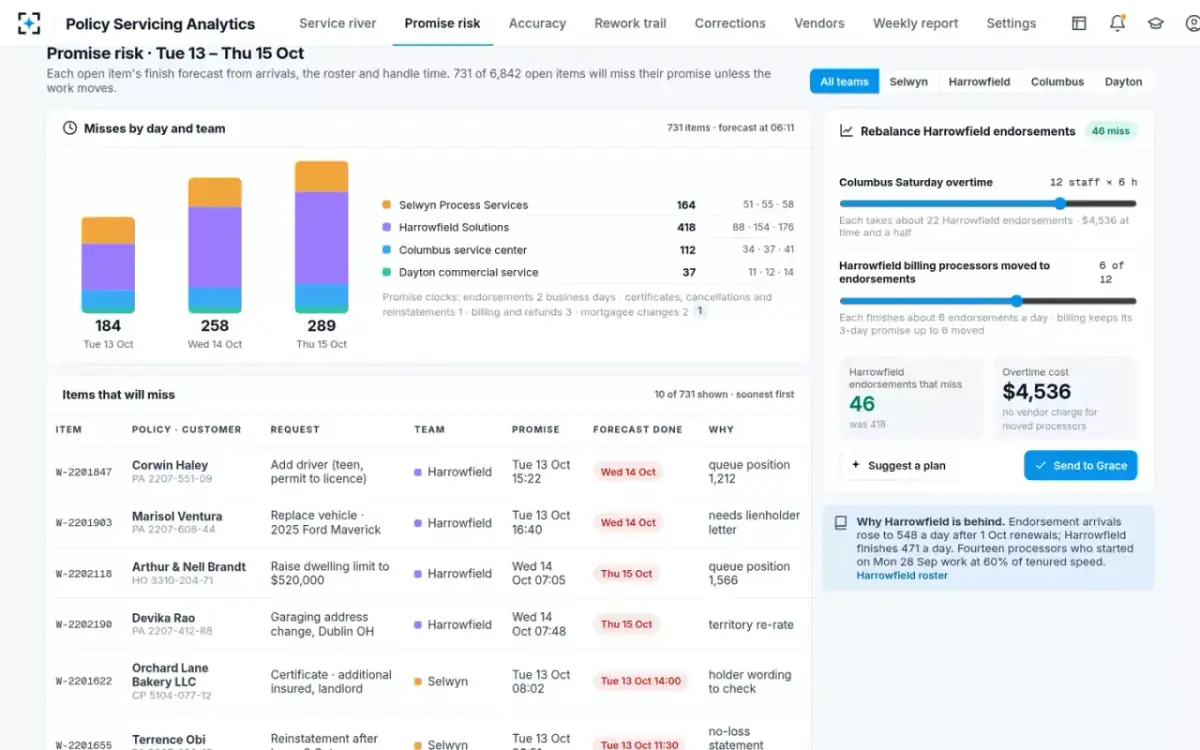Select customer Marisol Ventura
The width and height of the screenshot is (1200, 750).
tap(177, 516)
